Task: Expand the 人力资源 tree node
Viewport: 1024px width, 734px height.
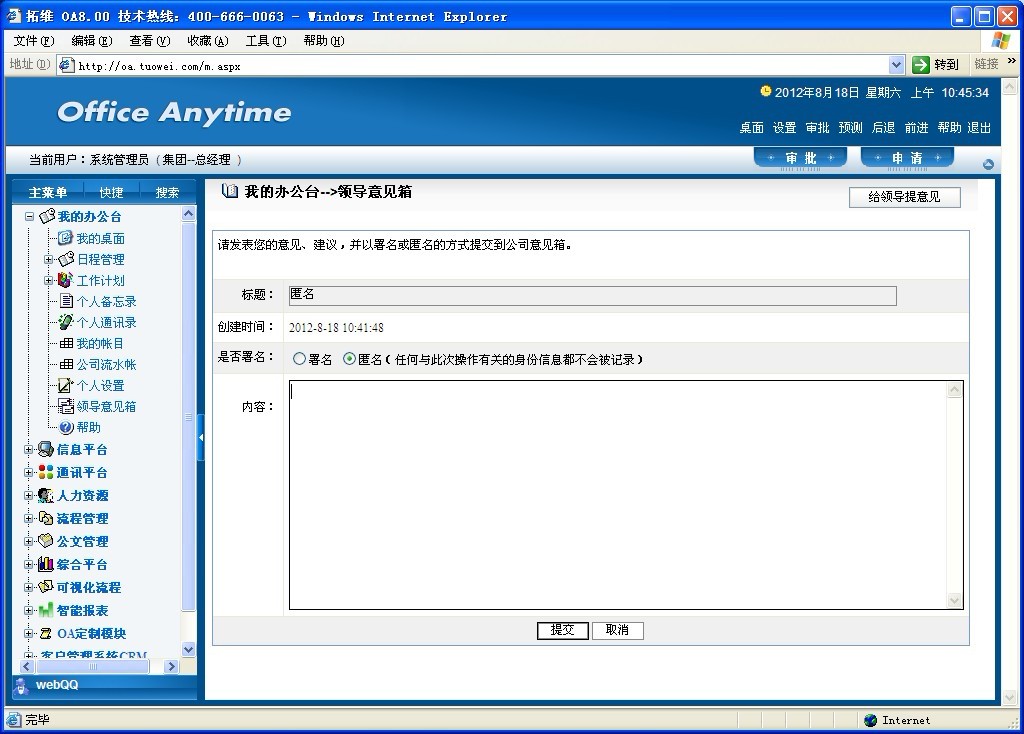Action: click(x=29, y=495)
